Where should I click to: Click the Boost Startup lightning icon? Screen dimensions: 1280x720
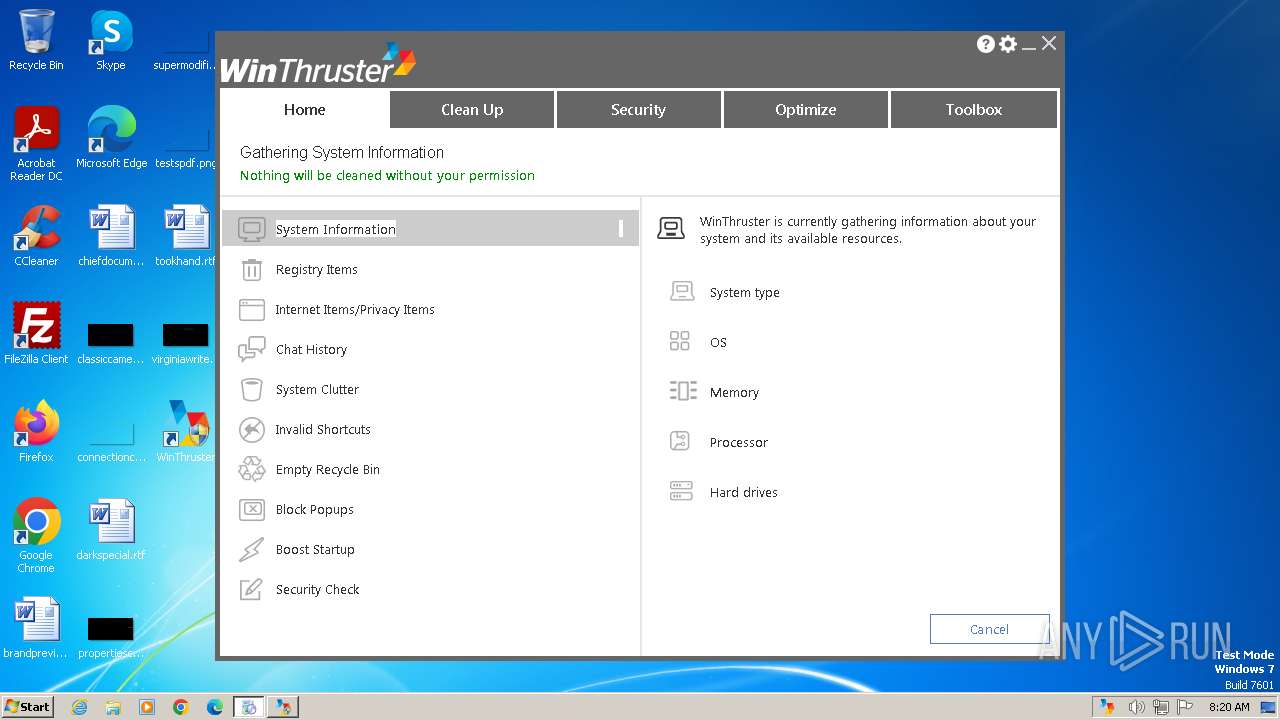point(252,549)
